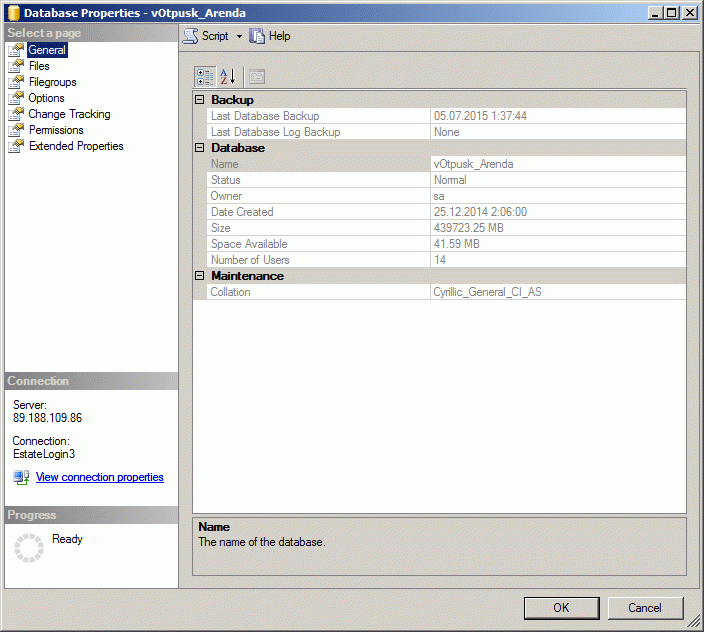704x632 pixels.
Task: Open the Permissions page
Action: tap(56, 130)
